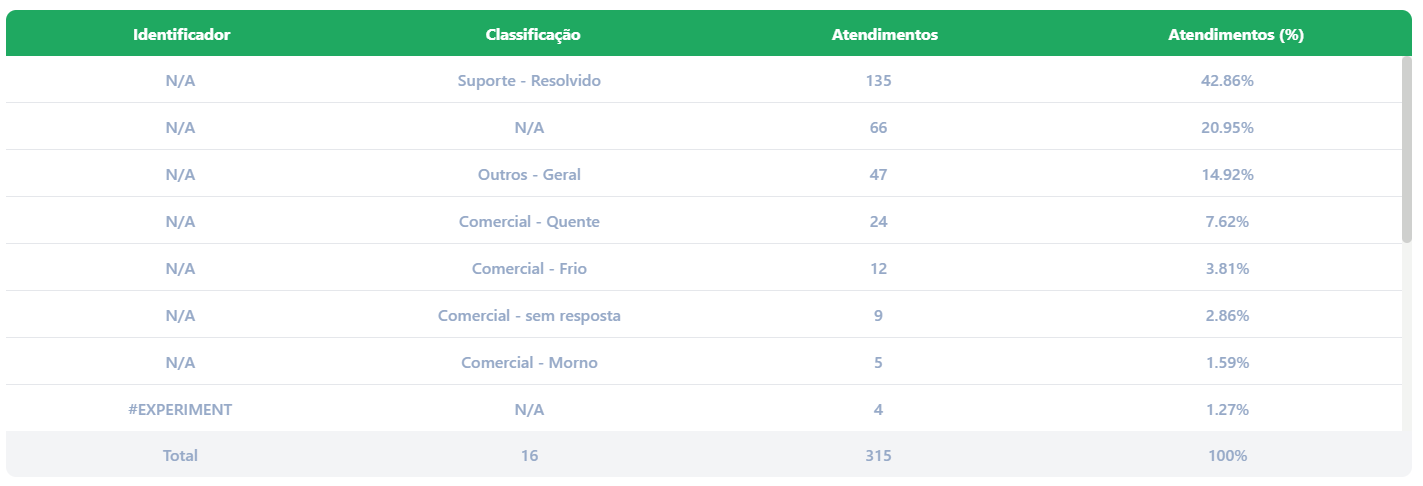Click the Outros - Geral classification
Image resolution: width=1423 pixels, height=486 pixels.
point(529,174)
